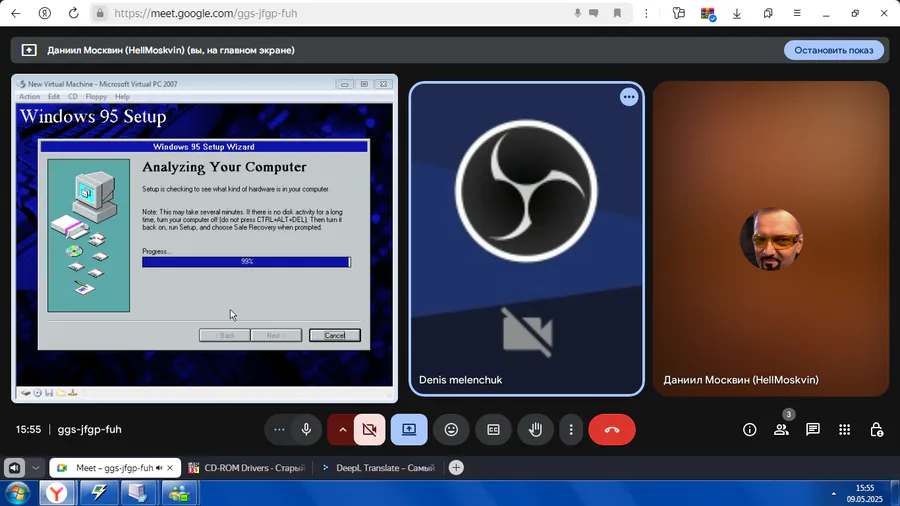900x506 pixels.
Task: Open the collections icon in browser toolbar
Action: (x=768, y=13)
